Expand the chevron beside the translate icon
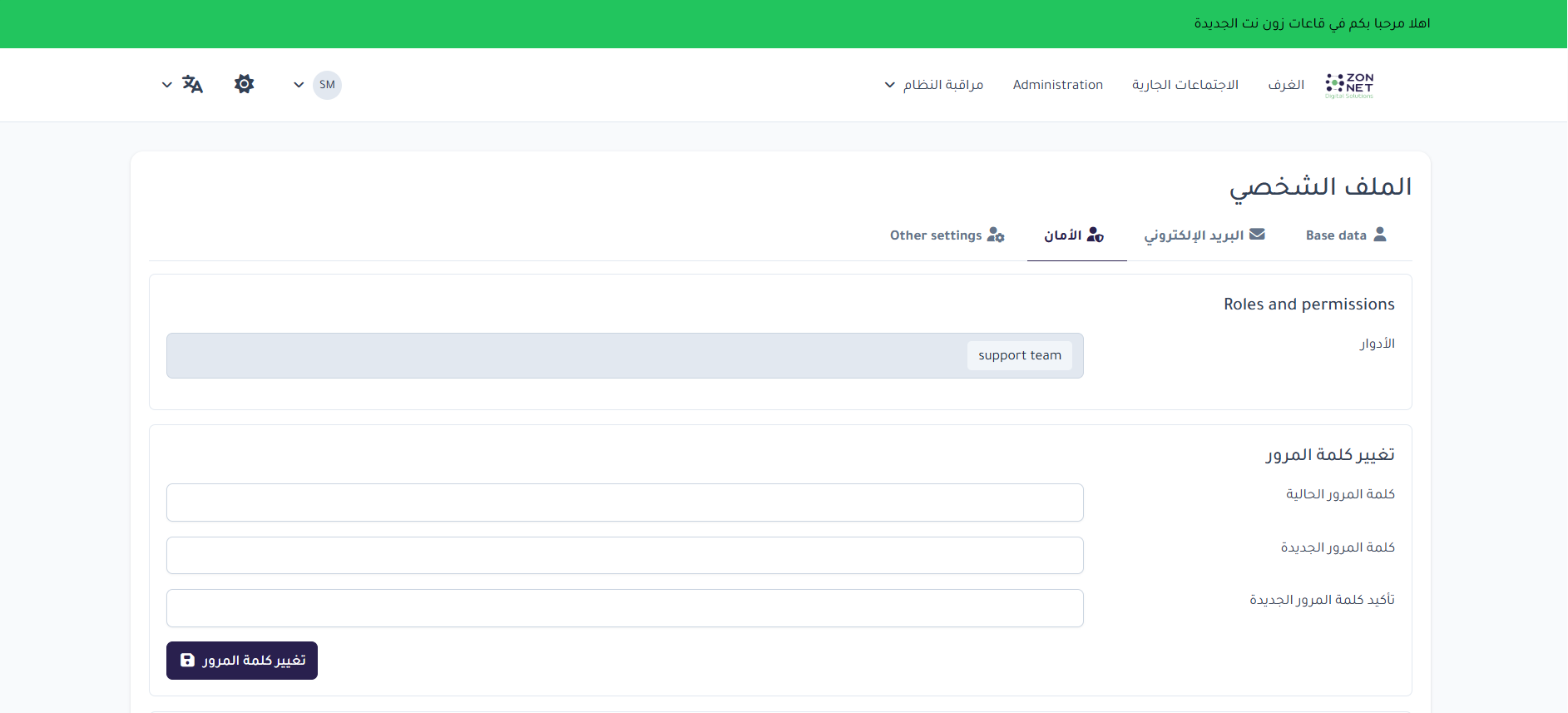 [166, 85]
